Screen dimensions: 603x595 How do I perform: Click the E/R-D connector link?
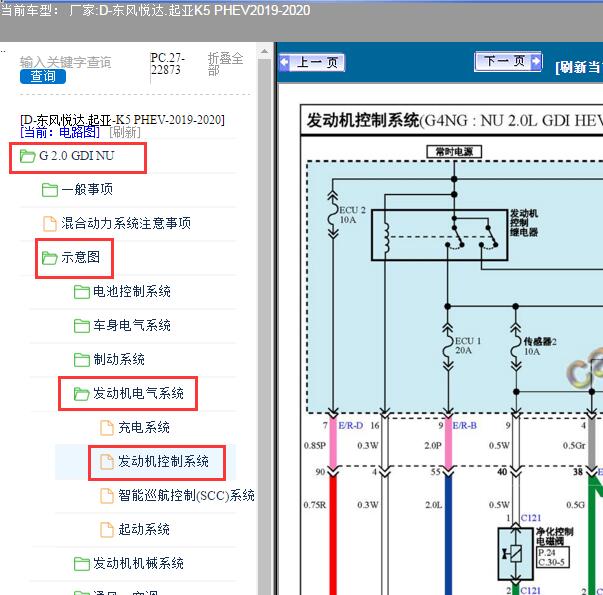click(x=350, y=425)
